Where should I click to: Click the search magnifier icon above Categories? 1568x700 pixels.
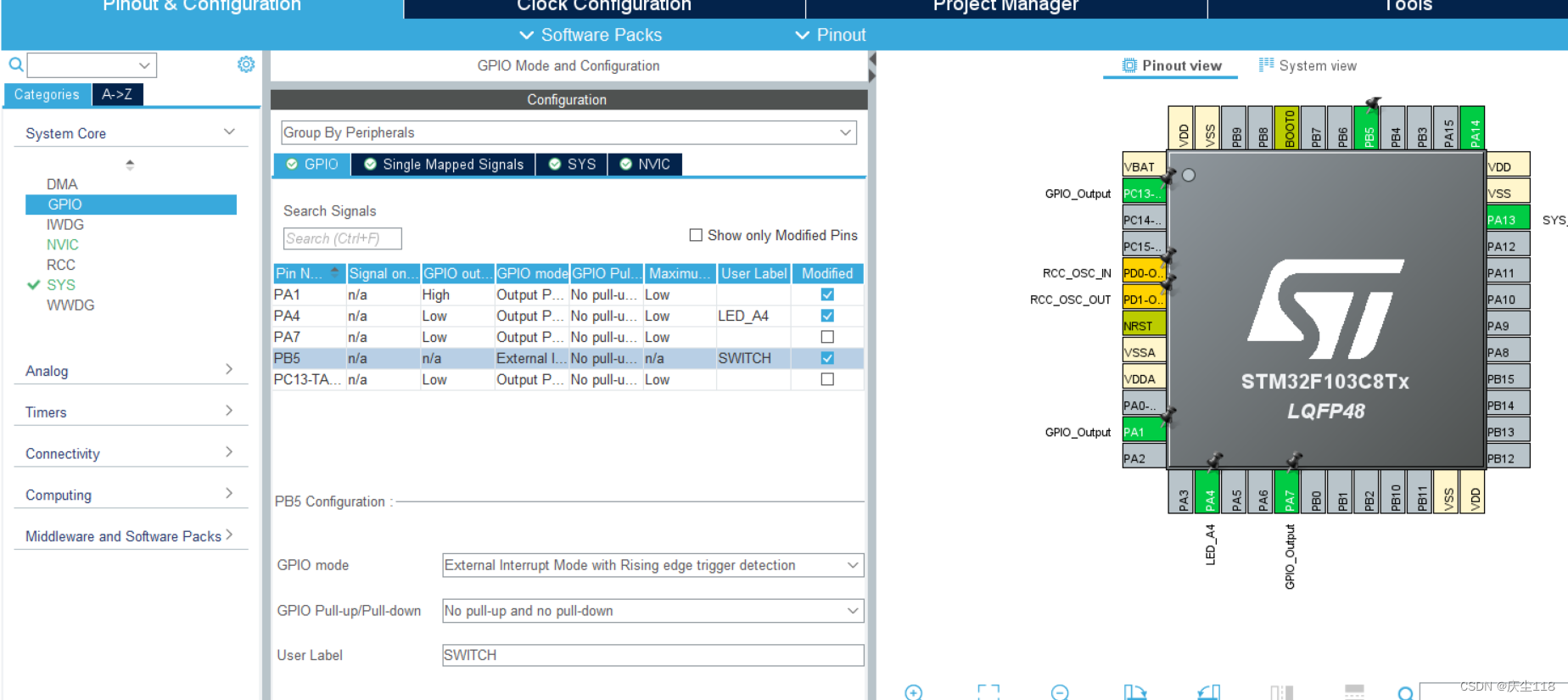(16, 64)
